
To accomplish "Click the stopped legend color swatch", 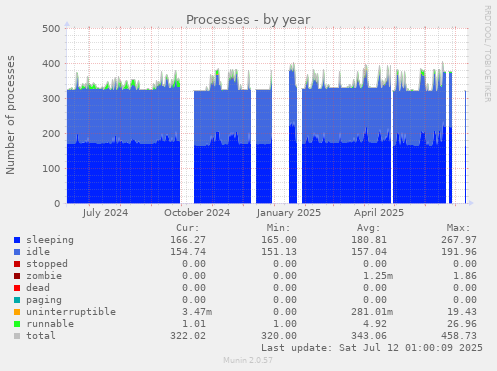I will click(x=17, y=264).
